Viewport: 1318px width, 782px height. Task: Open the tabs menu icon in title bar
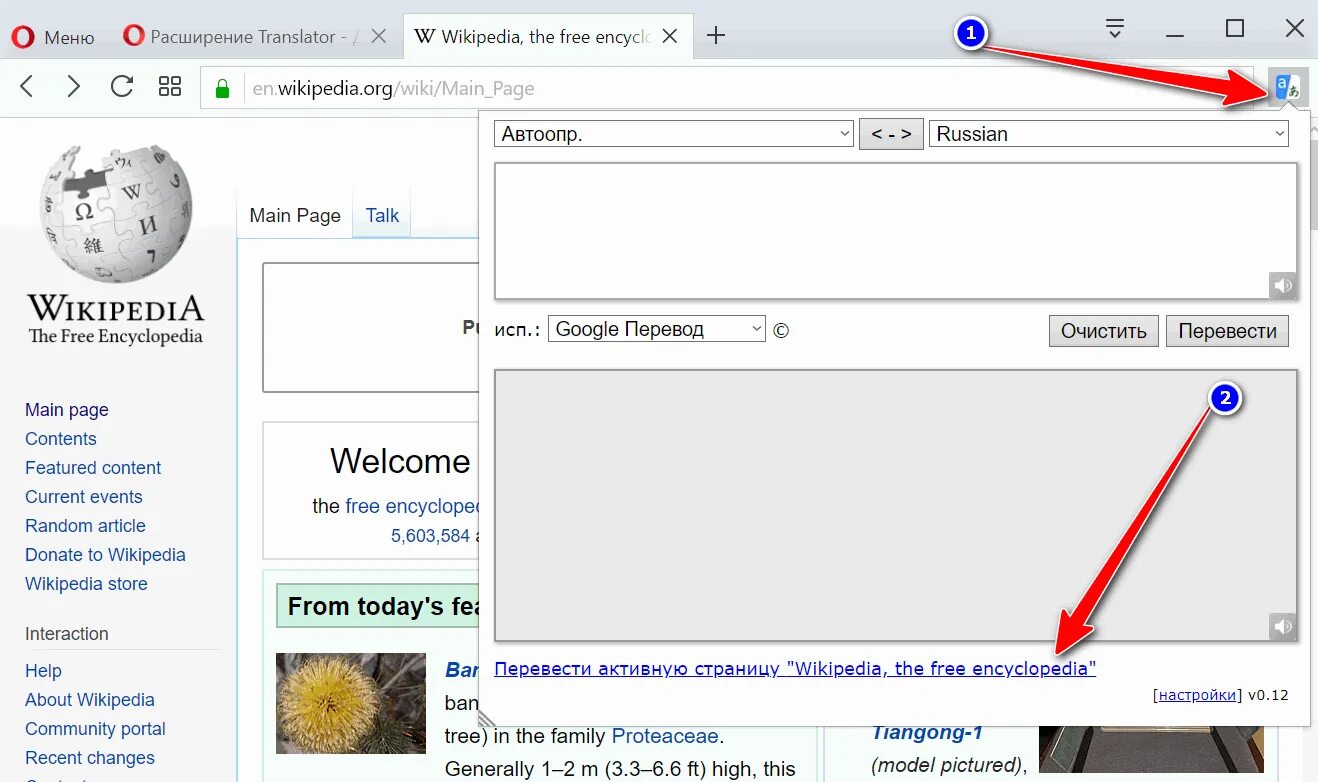pos(1115,28)
